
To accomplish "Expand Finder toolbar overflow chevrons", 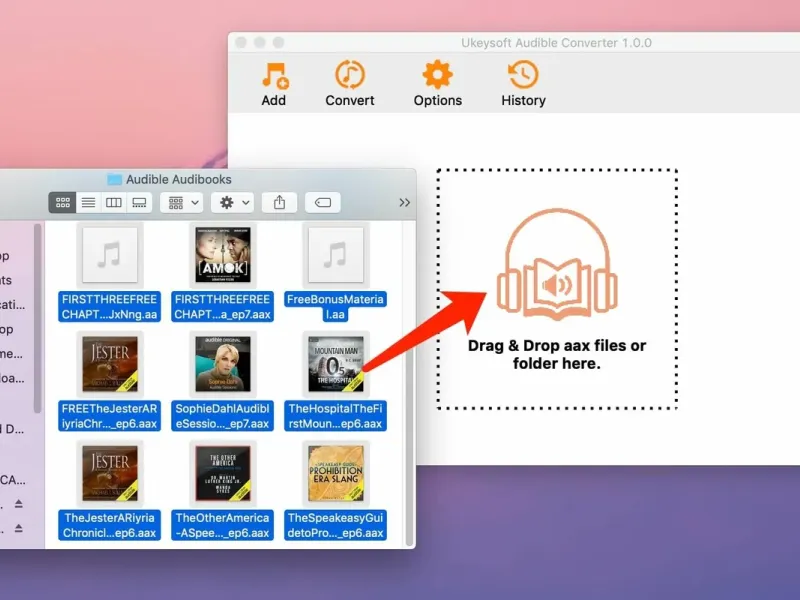I will (x=405, y=203).
